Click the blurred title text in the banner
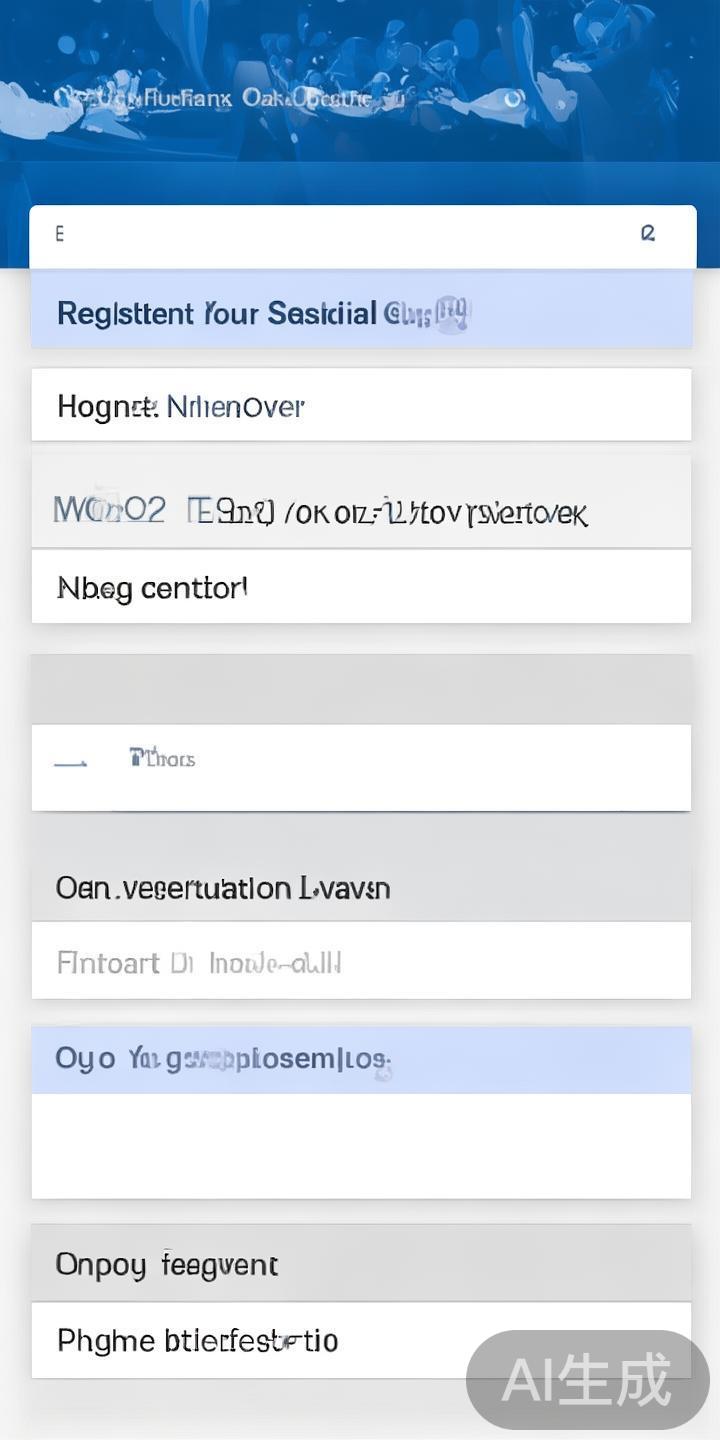The width and height of the screenshot is (720, 1440). click(230, 99)
